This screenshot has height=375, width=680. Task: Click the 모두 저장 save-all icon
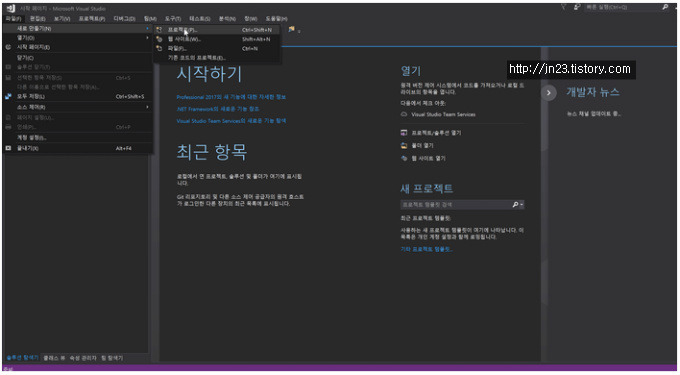point(8,96)
